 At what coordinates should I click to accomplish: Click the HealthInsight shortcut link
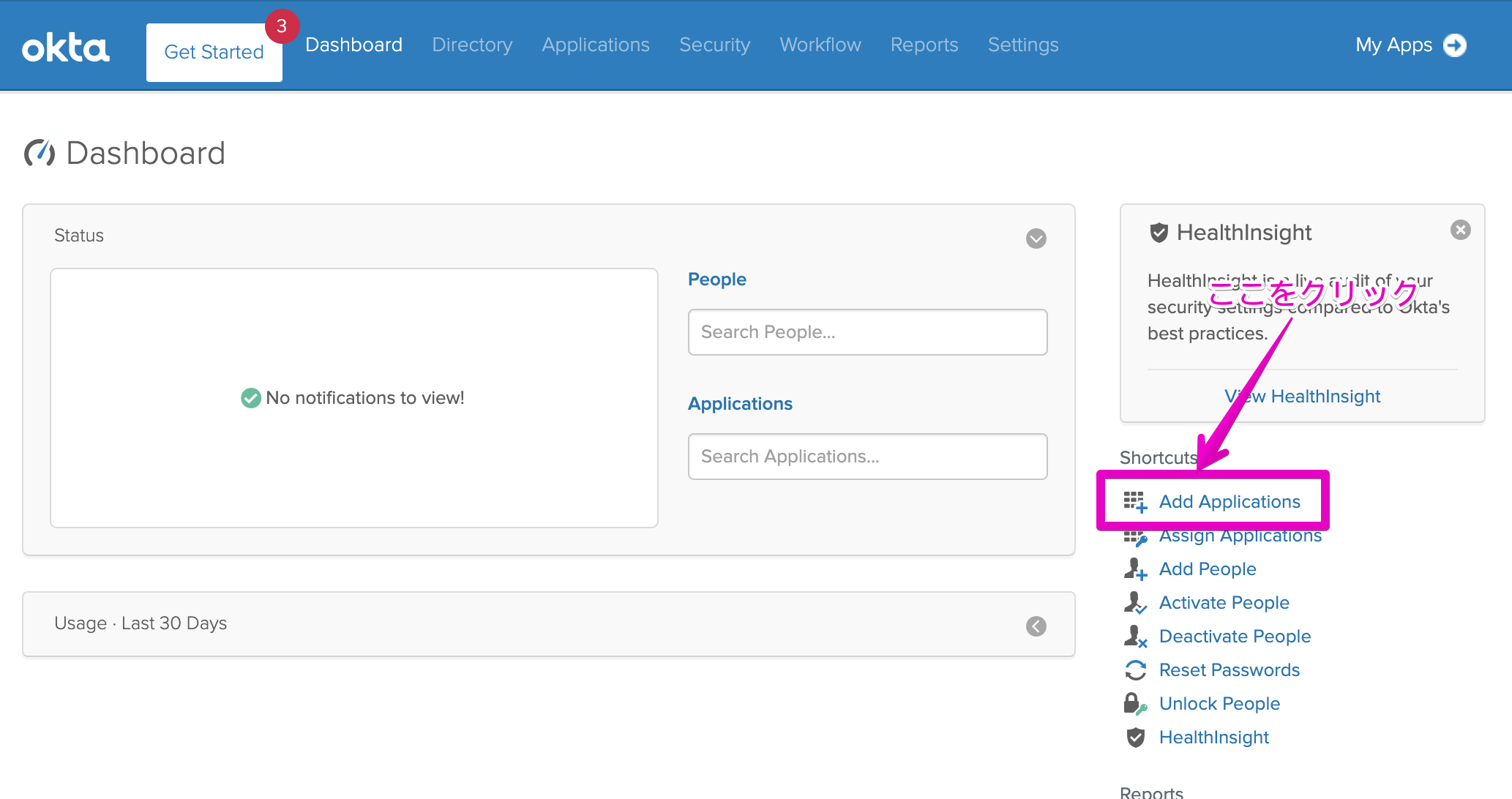[1213, 738]
